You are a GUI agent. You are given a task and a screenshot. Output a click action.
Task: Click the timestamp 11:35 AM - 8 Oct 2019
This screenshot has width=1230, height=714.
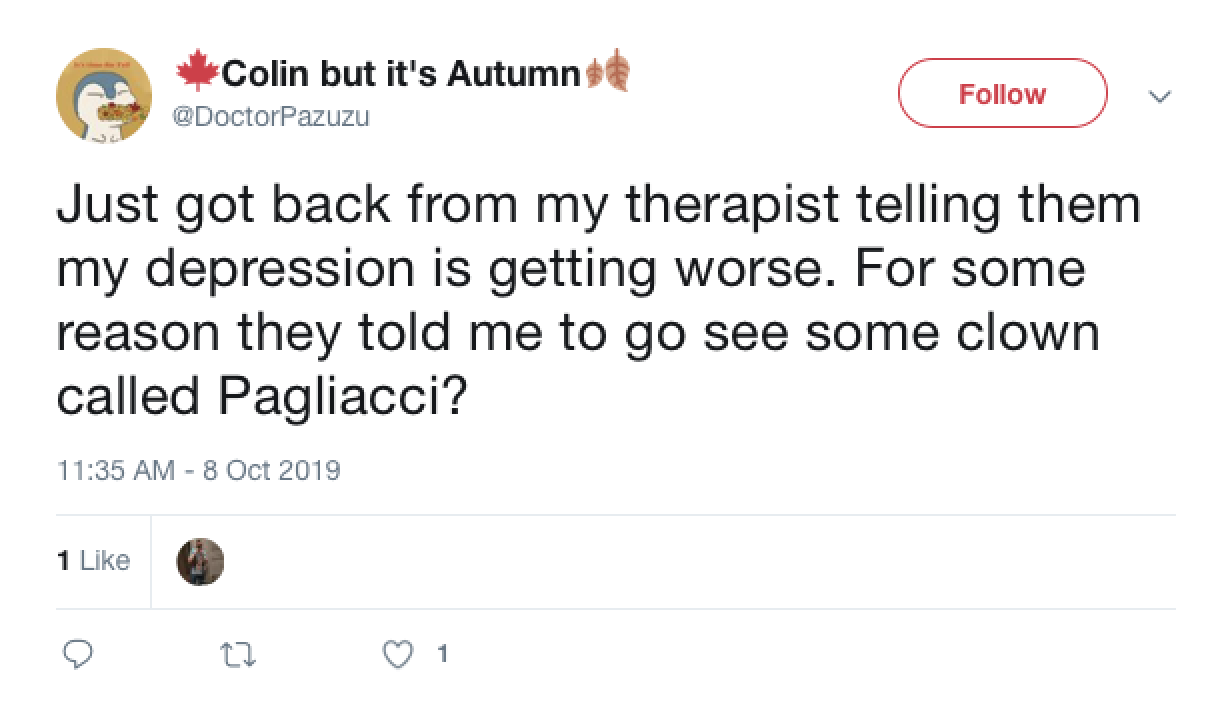196,469
